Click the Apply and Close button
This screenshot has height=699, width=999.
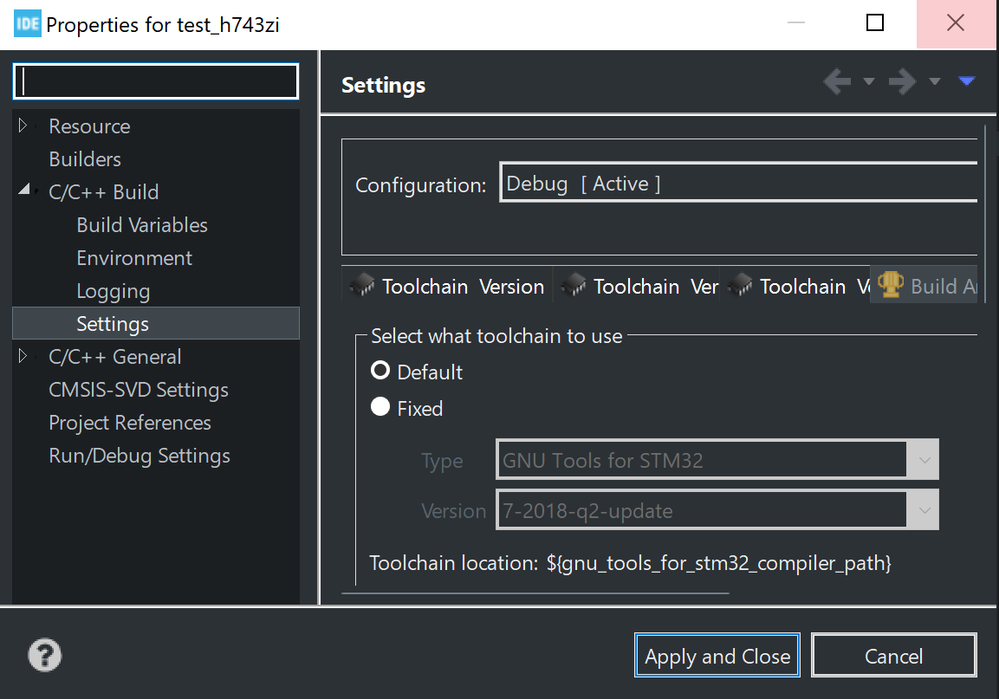click(717, 655)
